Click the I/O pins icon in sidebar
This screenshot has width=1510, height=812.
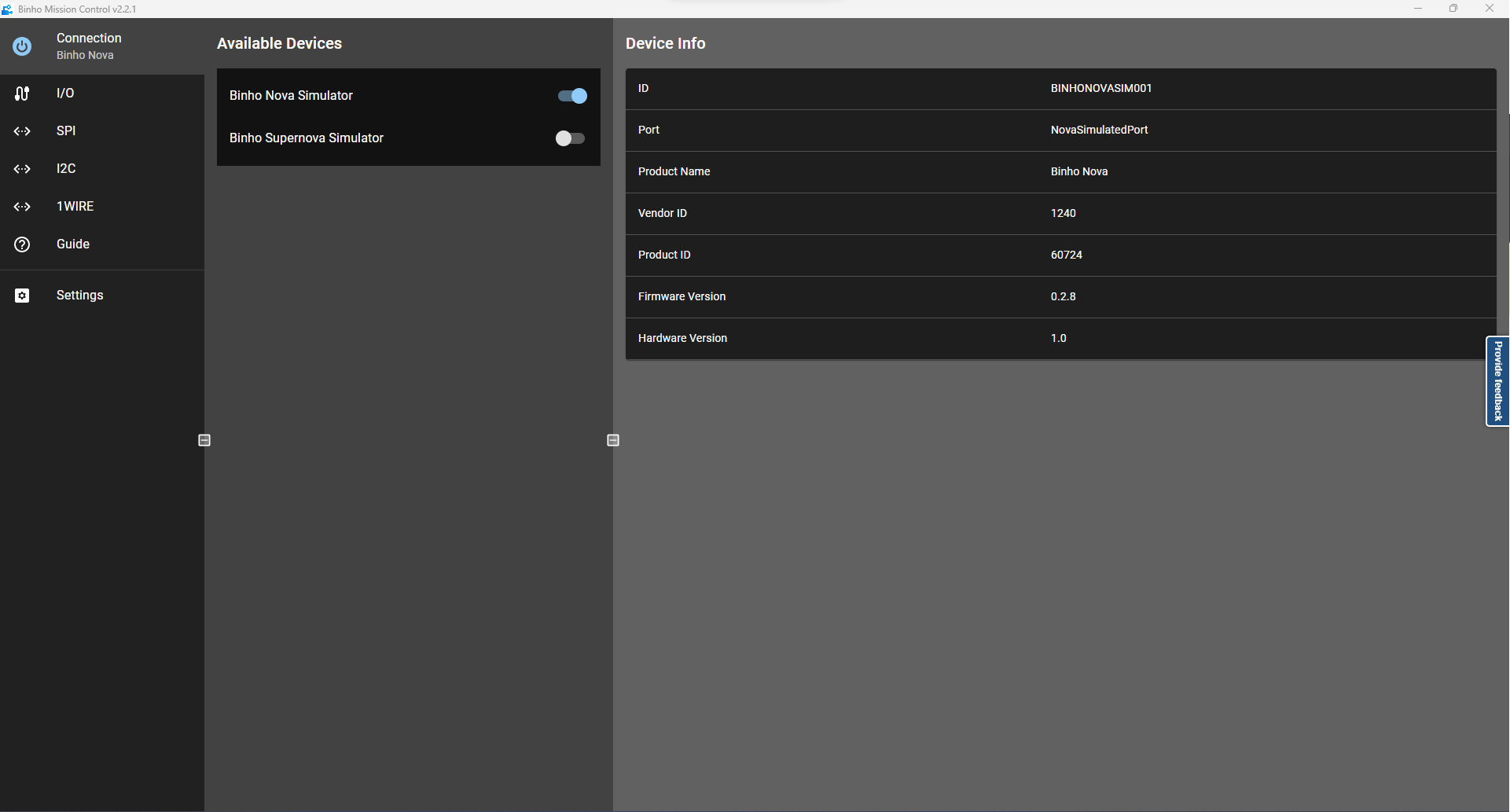(22, 94)
